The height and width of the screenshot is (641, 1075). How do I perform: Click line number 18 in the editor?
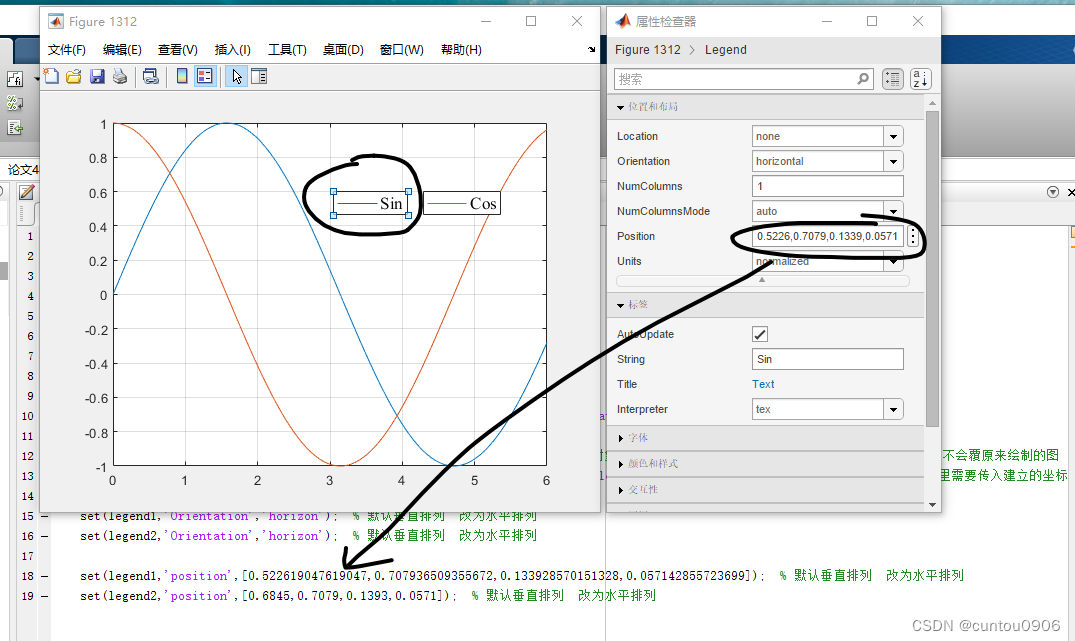[27, 576]
